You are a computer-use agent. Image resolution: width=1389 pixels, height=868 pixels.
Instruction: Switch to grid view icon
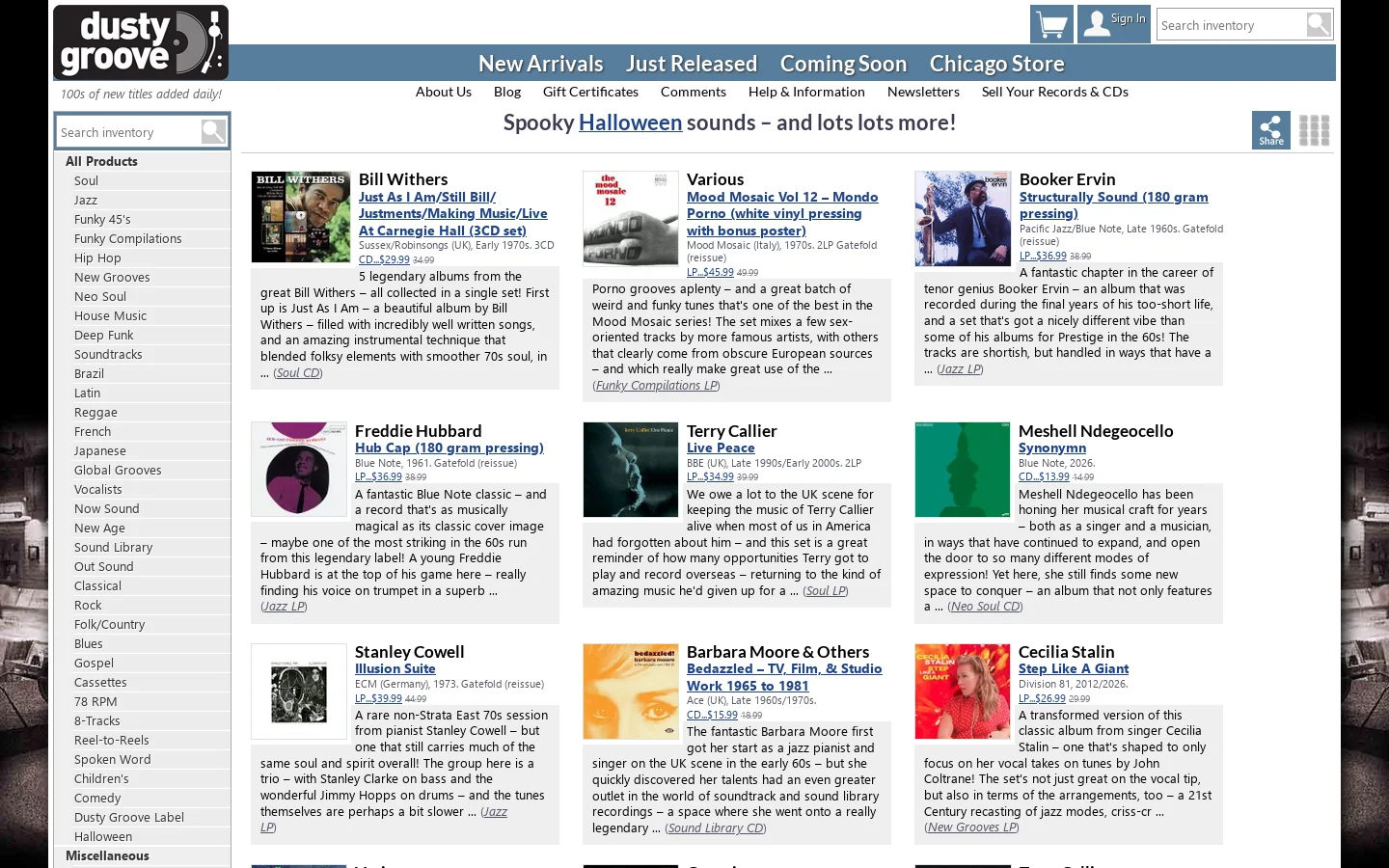1314,130
